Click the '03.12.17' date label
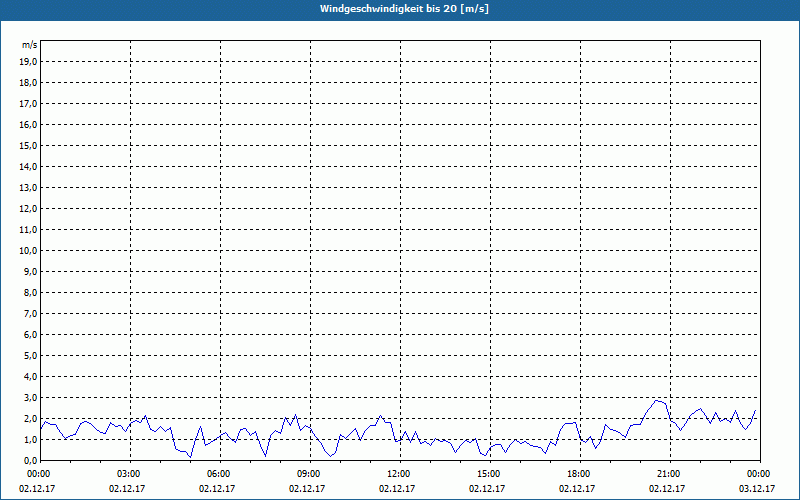This screenshot has width=800, height=500. tap(757, 488)
